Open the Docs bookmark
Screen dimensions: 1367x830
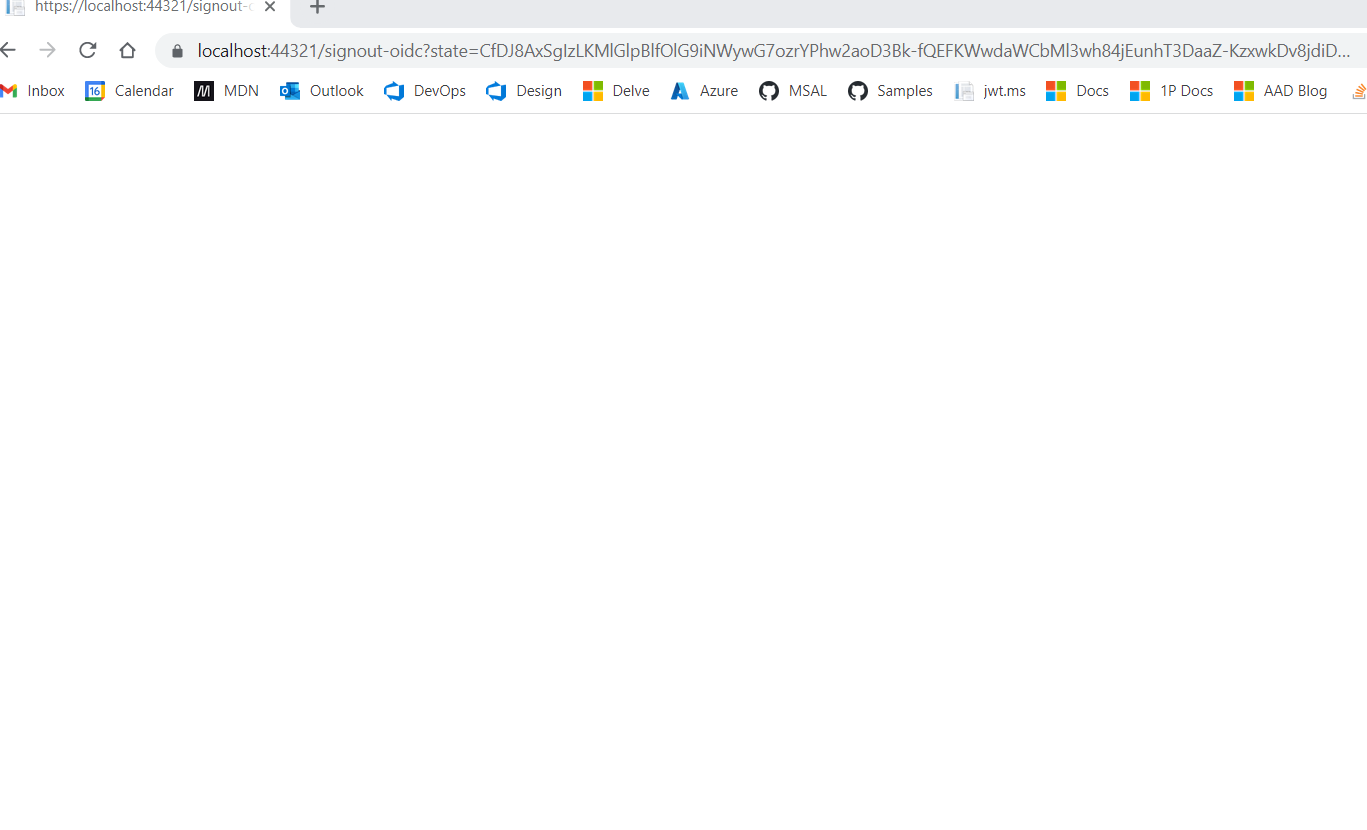(1077, 91)
